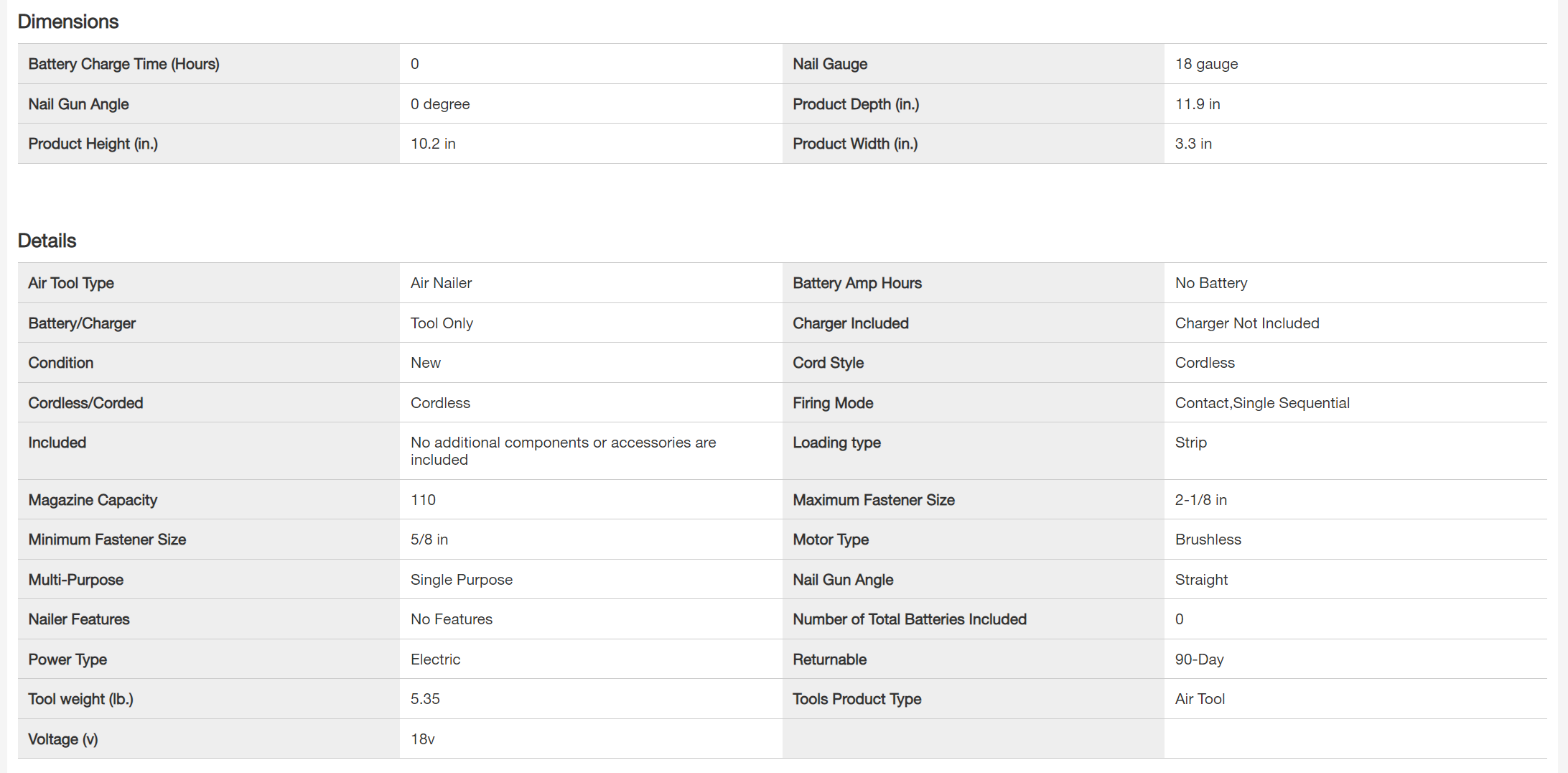The width and height of the screenshot is (1568, 773).
Task: Click the Brushless motor type value
Action: tap(1208, 540)
